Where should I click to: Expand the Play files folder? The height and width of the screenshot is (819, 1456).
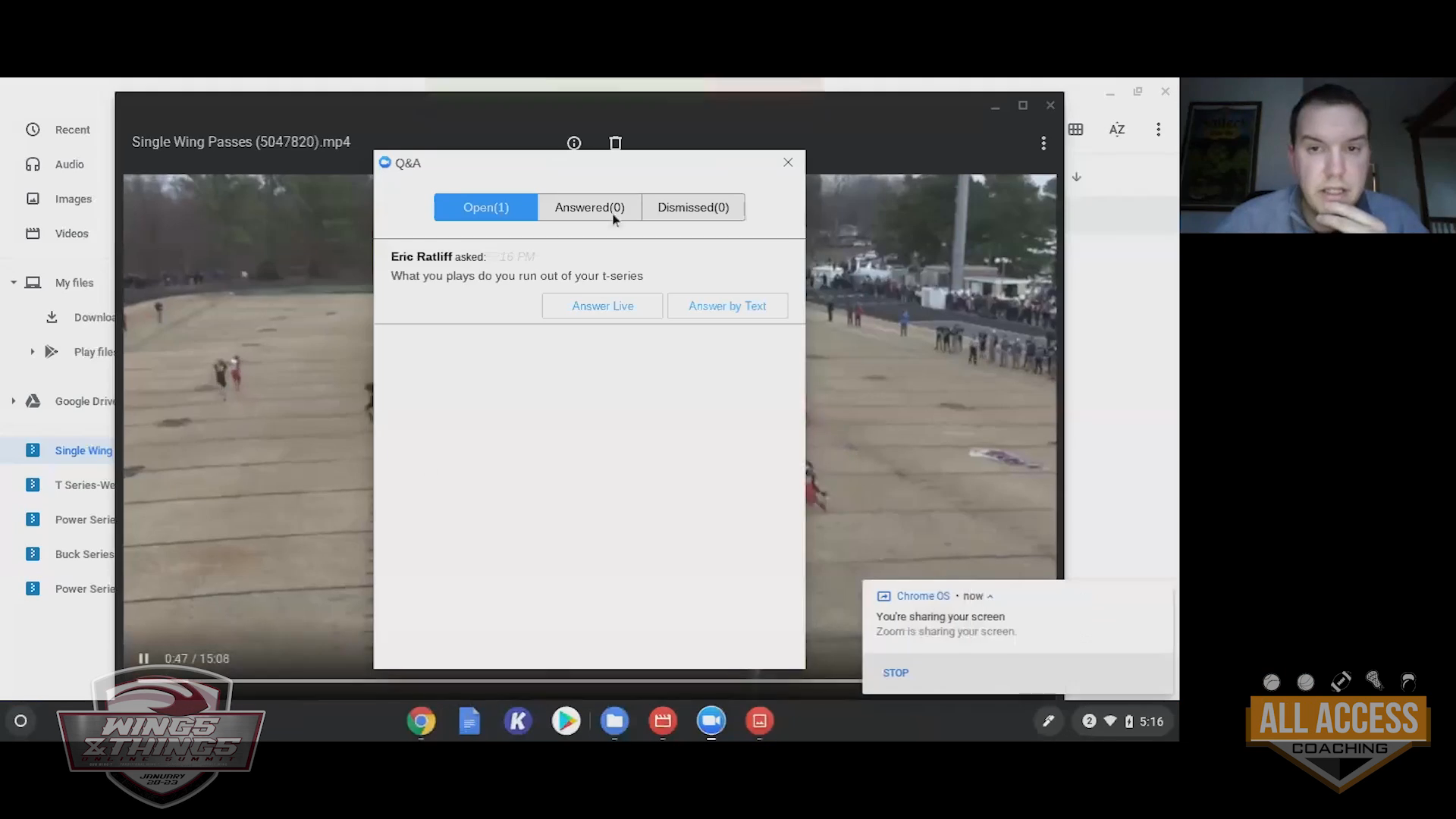pyautogui.click(x=32, y=352)
